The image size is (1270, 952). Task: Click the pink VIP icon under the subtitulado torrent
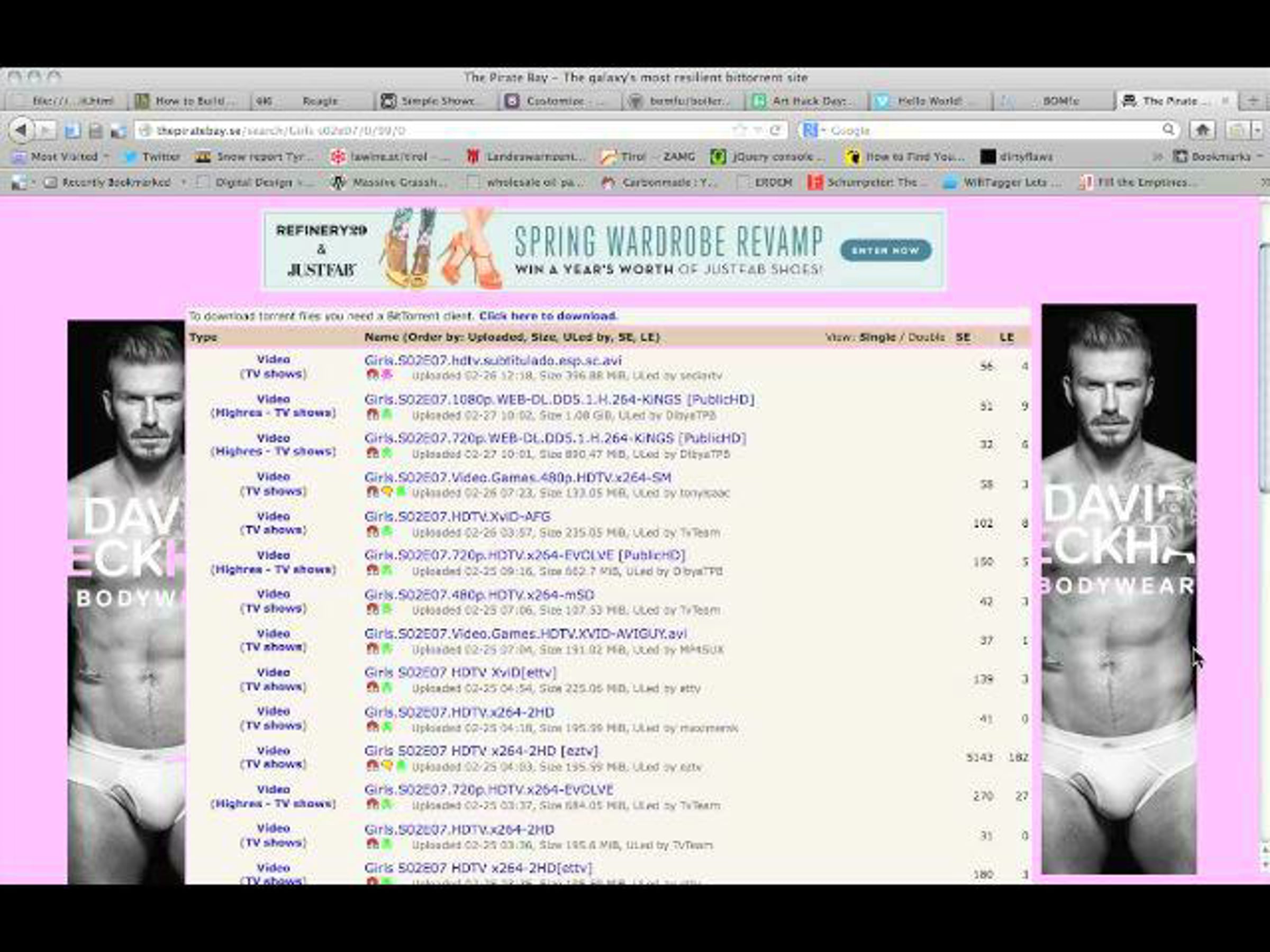[x=387, y=376]
